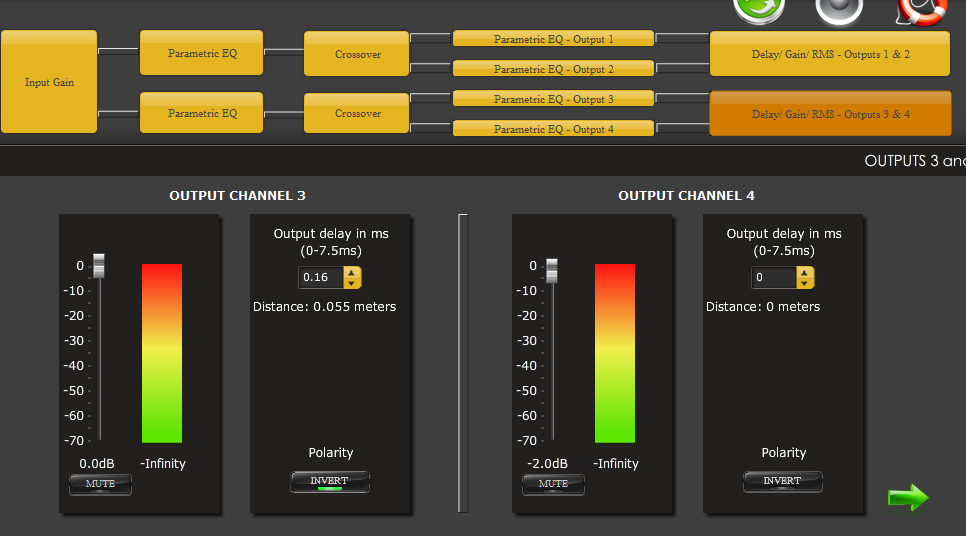Mute Output Channel 3
This screenshot has width=966, height=536.
click(x=100, y=484)
